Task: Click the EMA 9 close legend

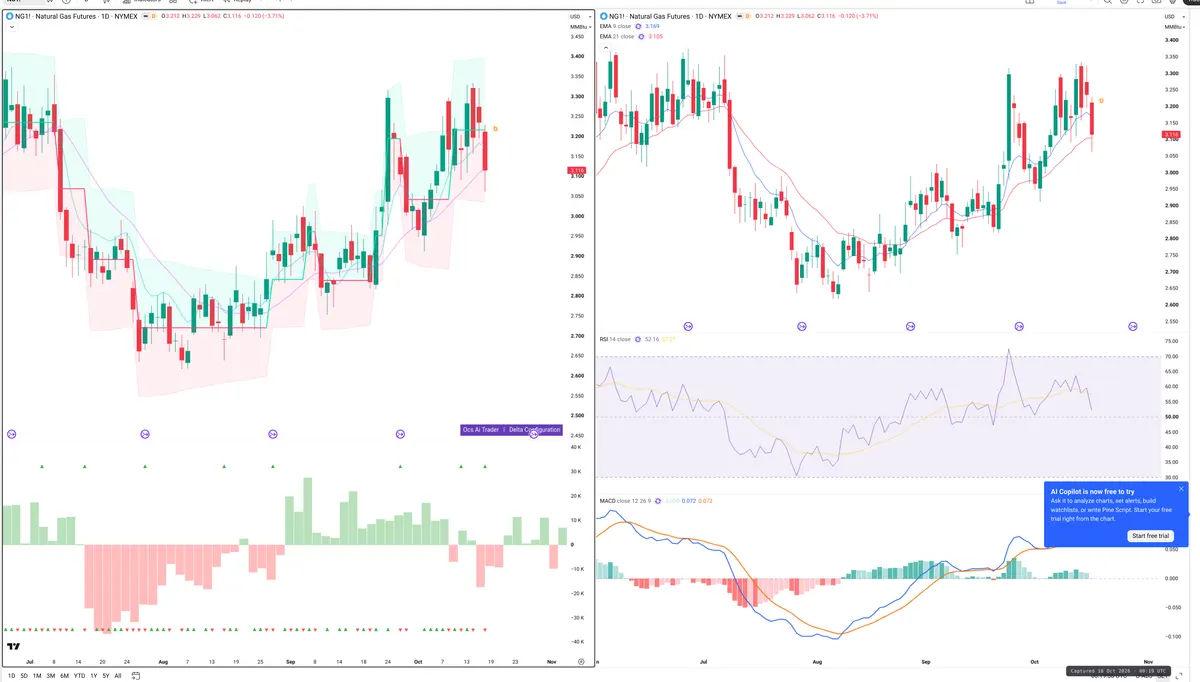Action: (x=616, y=26)
